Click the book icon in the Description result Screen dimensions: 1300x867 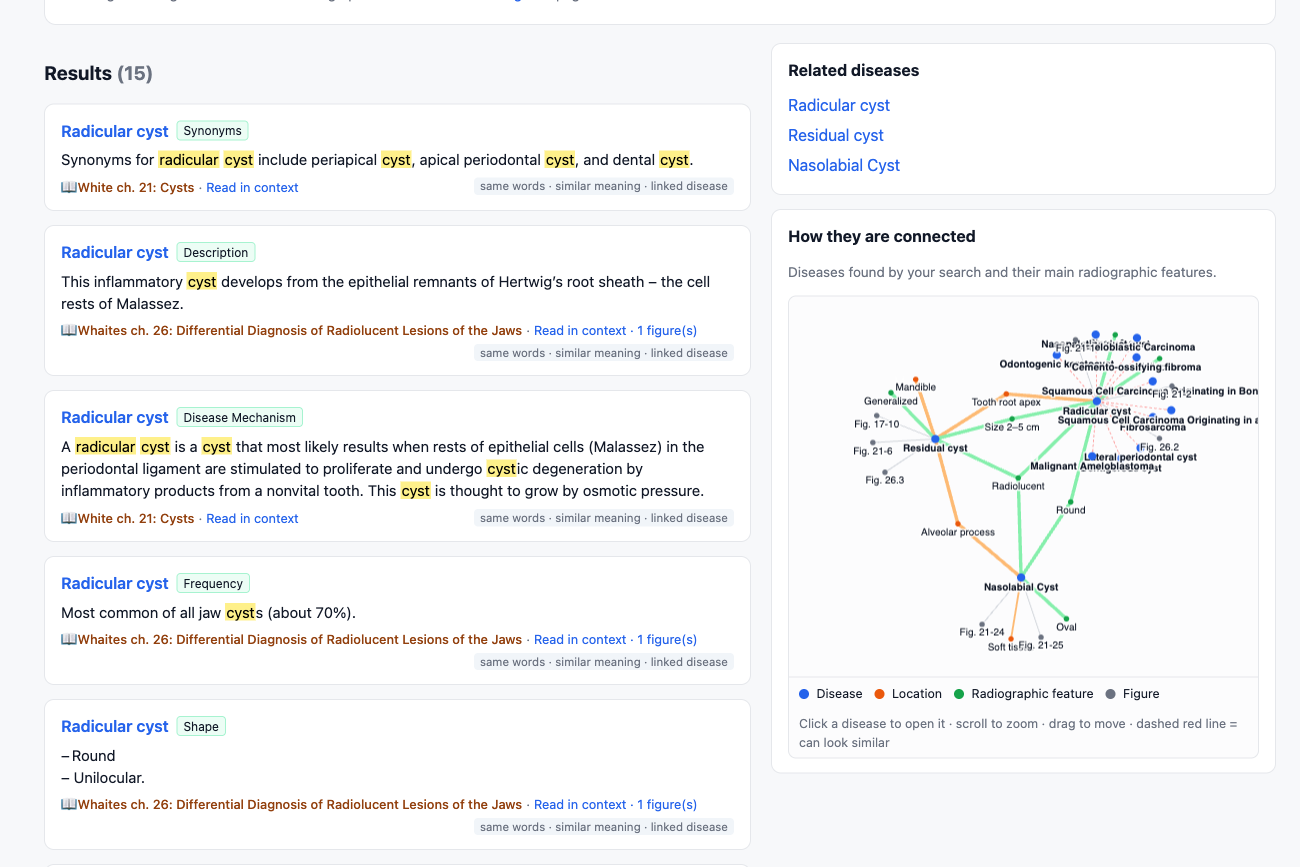click(69, 330)
